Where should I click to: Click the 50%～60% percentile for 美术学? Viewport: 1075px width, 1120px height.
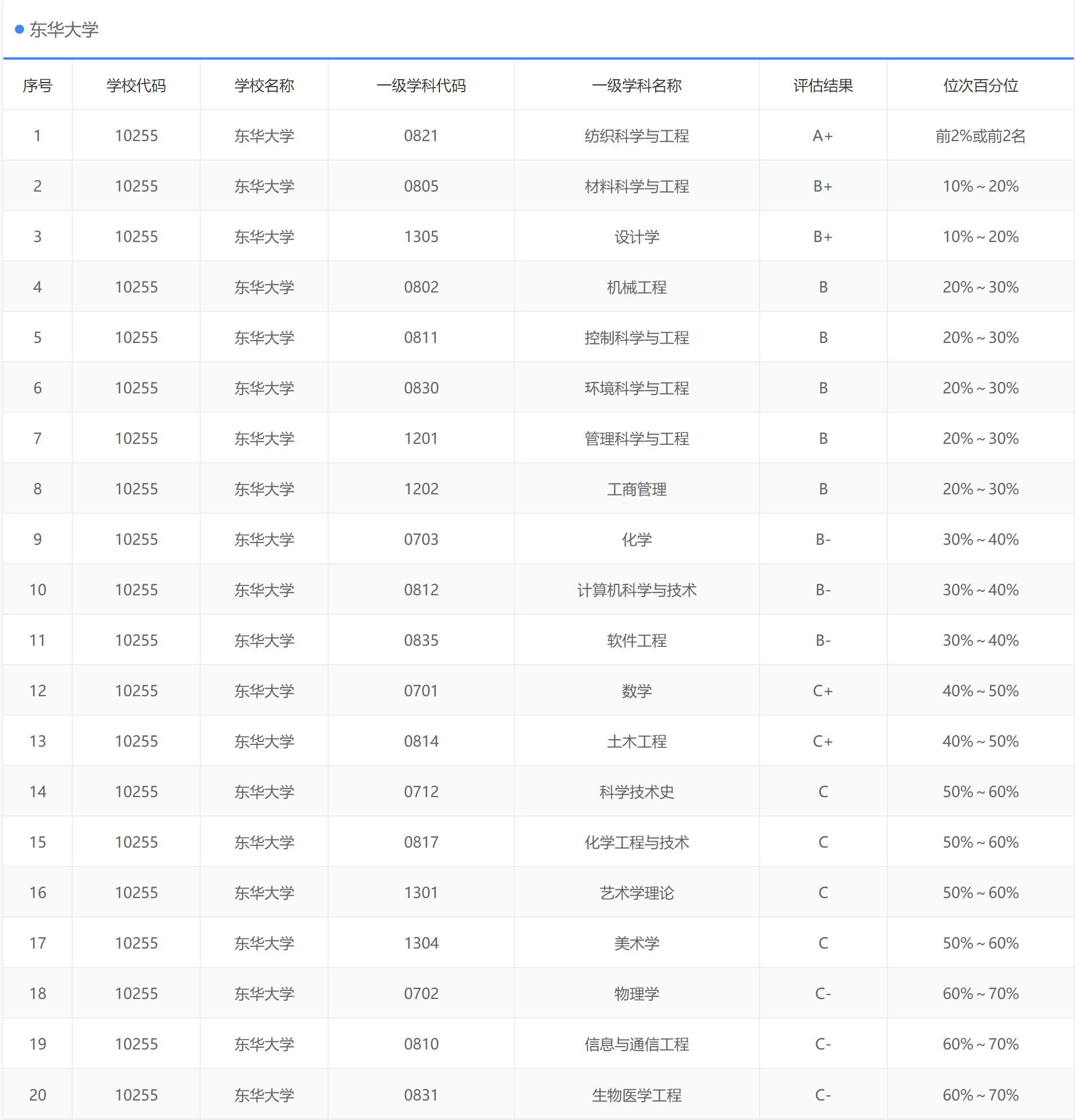981,943
